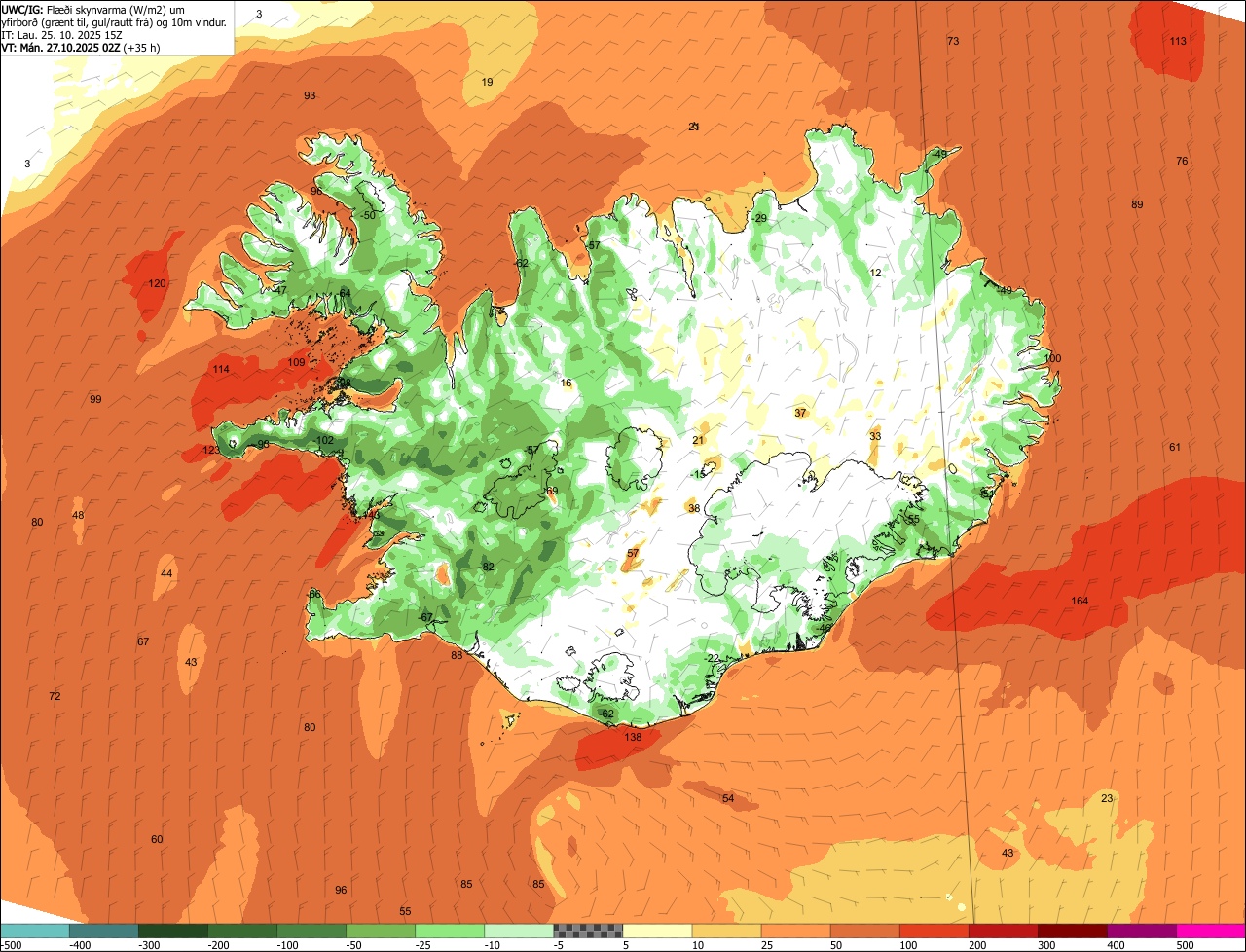Image resolution: width=1246 pixels, height=952 pixels.
Task: Click the purple legend swatch 400 to 500
Action: point(1142,931)
